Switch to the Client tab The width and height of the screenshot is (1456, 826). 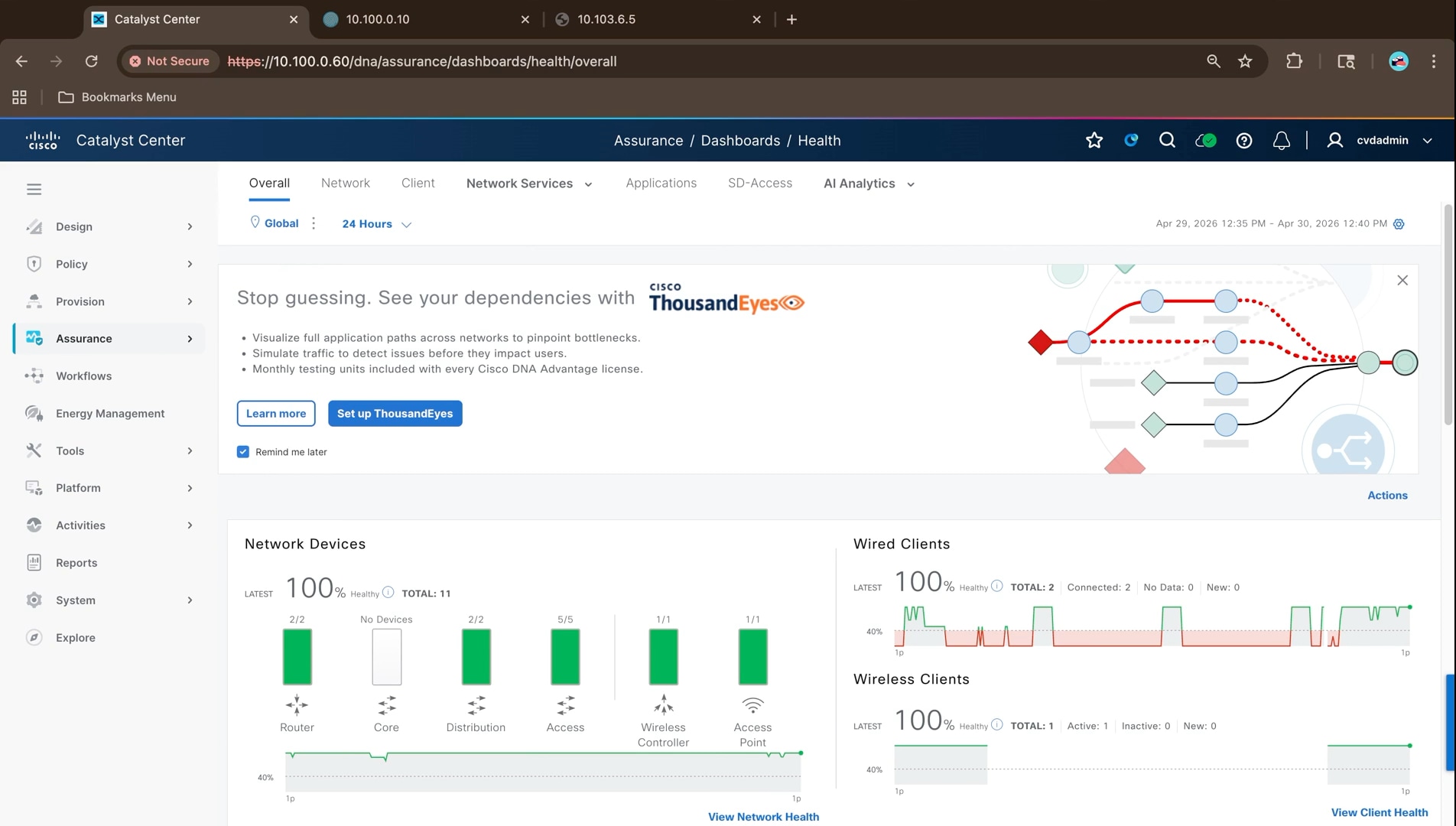(x=418, y=184)
